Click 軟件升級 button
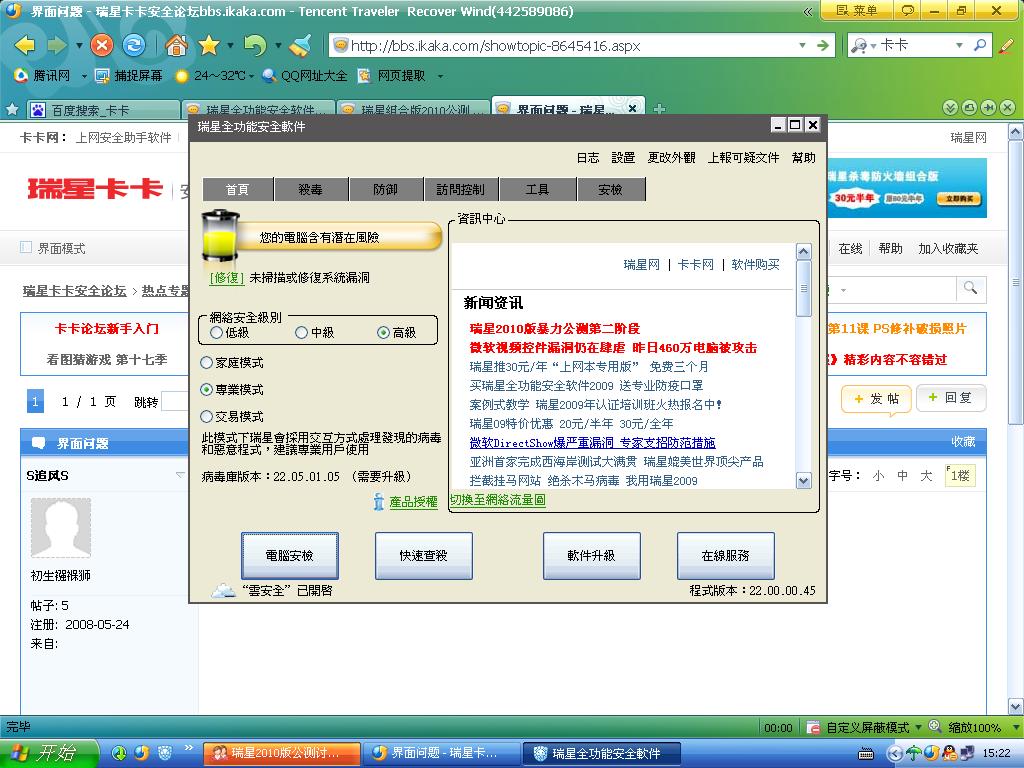 point(591,555)
